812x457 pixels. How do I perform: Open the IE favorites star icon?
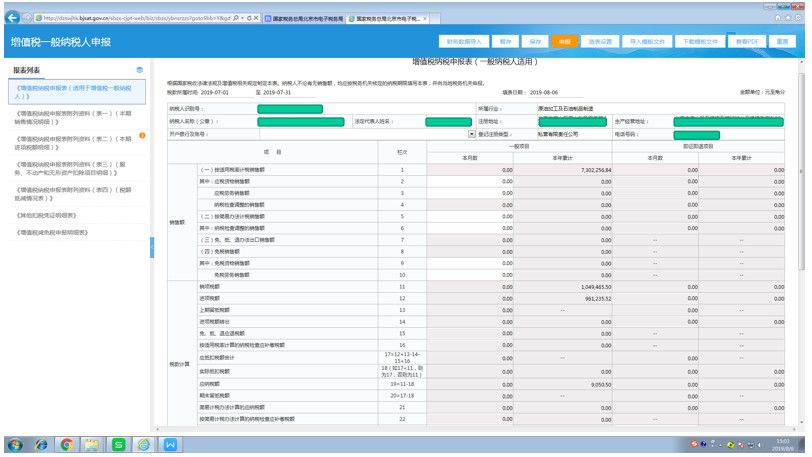[788, 18]
